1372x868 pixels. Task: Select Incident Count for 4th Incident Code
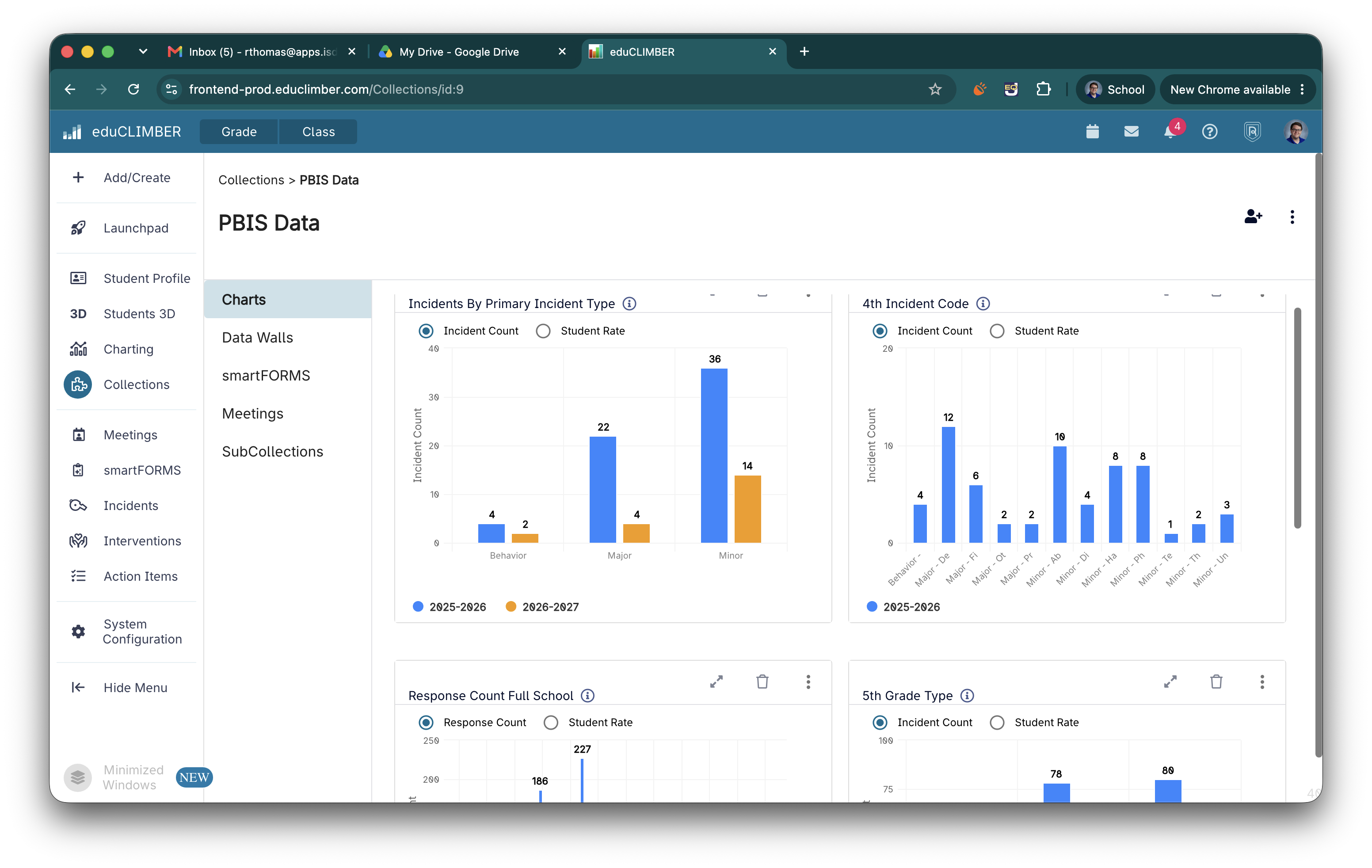(880, 331)
